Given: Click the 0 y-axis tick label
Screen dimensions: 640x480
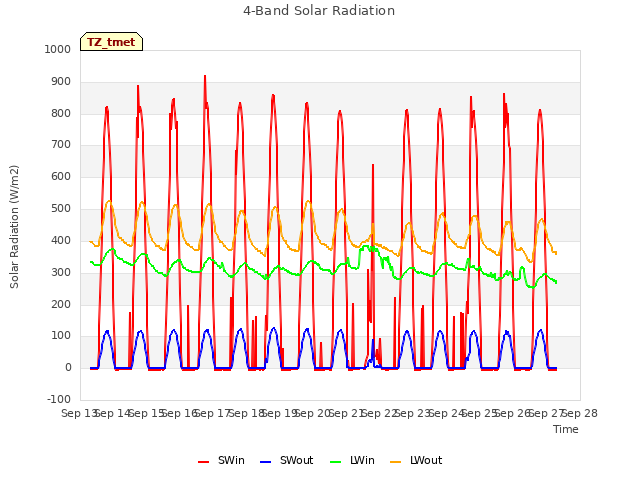Looking at the screenshot, I should [68, 367].
